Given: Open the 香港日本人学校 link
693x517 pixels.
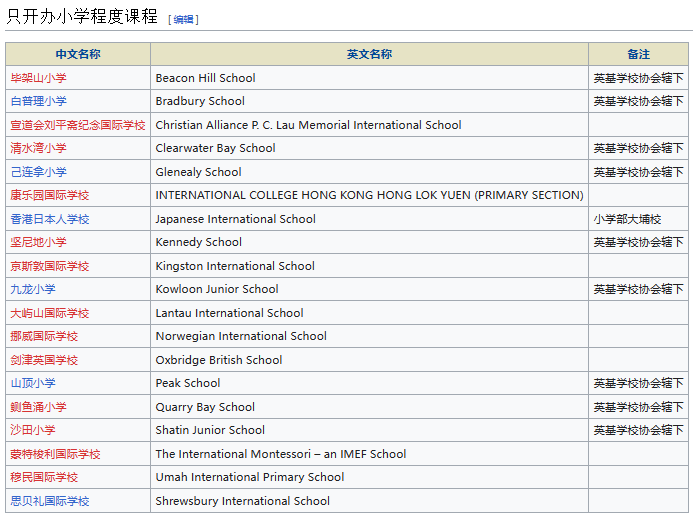Looking at the screenshot, I should click(x=50, y=219).
